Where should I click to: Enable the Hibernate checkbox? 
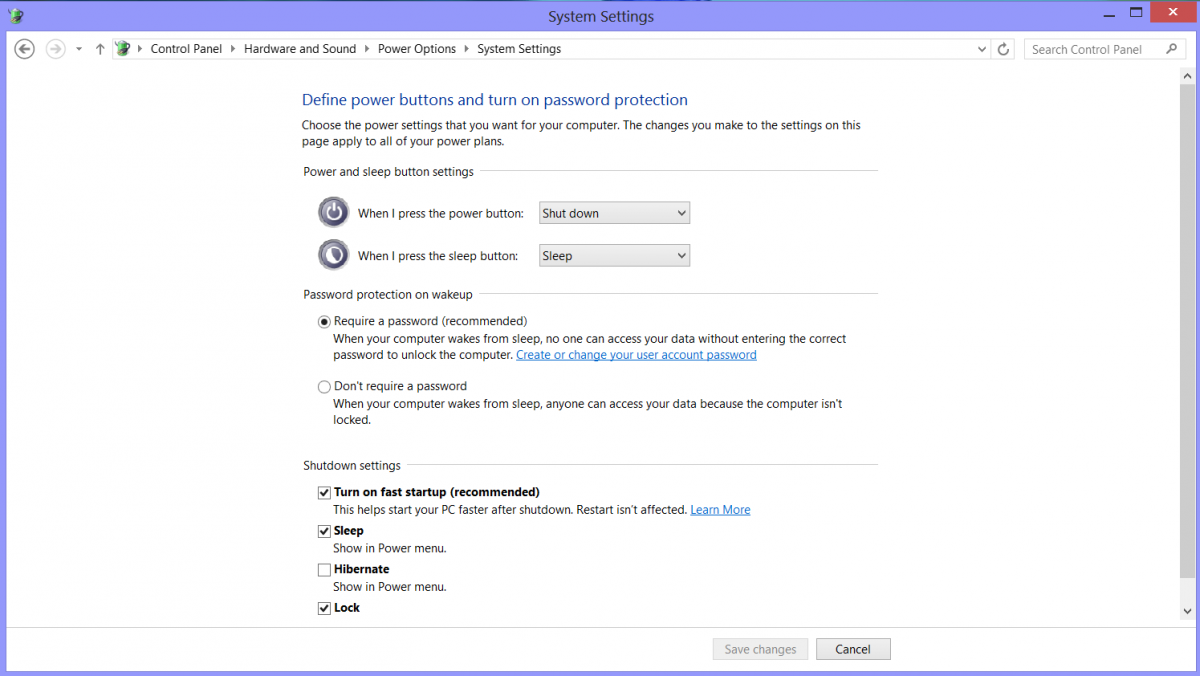324,570
